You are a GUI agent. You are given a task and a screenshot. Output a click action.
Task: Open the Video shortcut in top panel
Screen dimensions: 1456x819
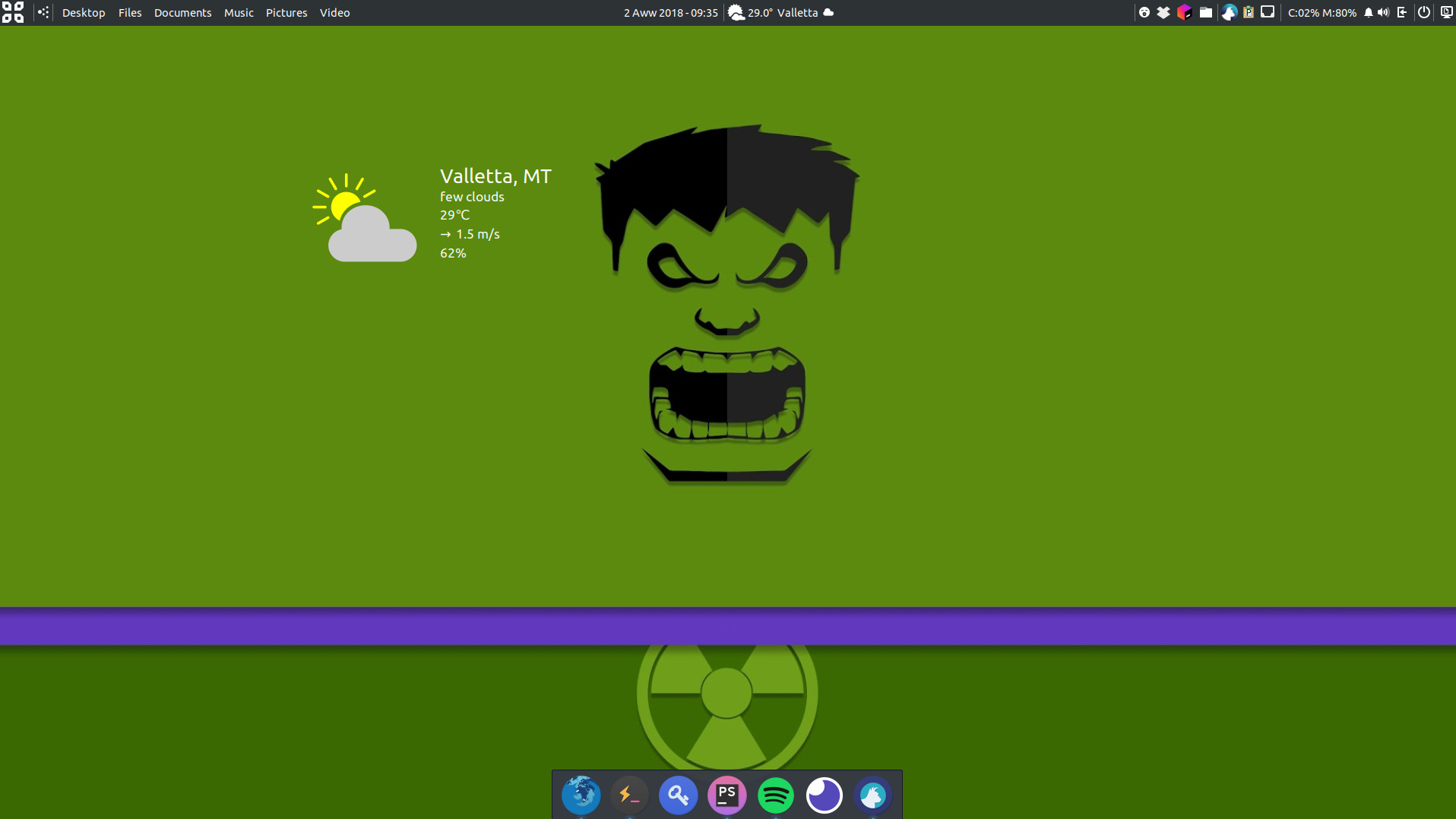[x=334, y=13]
